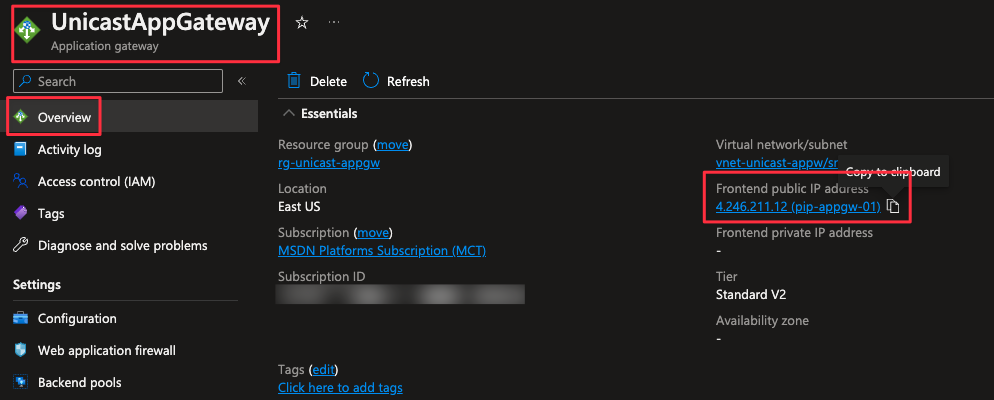The width and height of the screenshot is (994, 400).
Task: Open the more options ellipsis menu
Action: pos(334,23)
